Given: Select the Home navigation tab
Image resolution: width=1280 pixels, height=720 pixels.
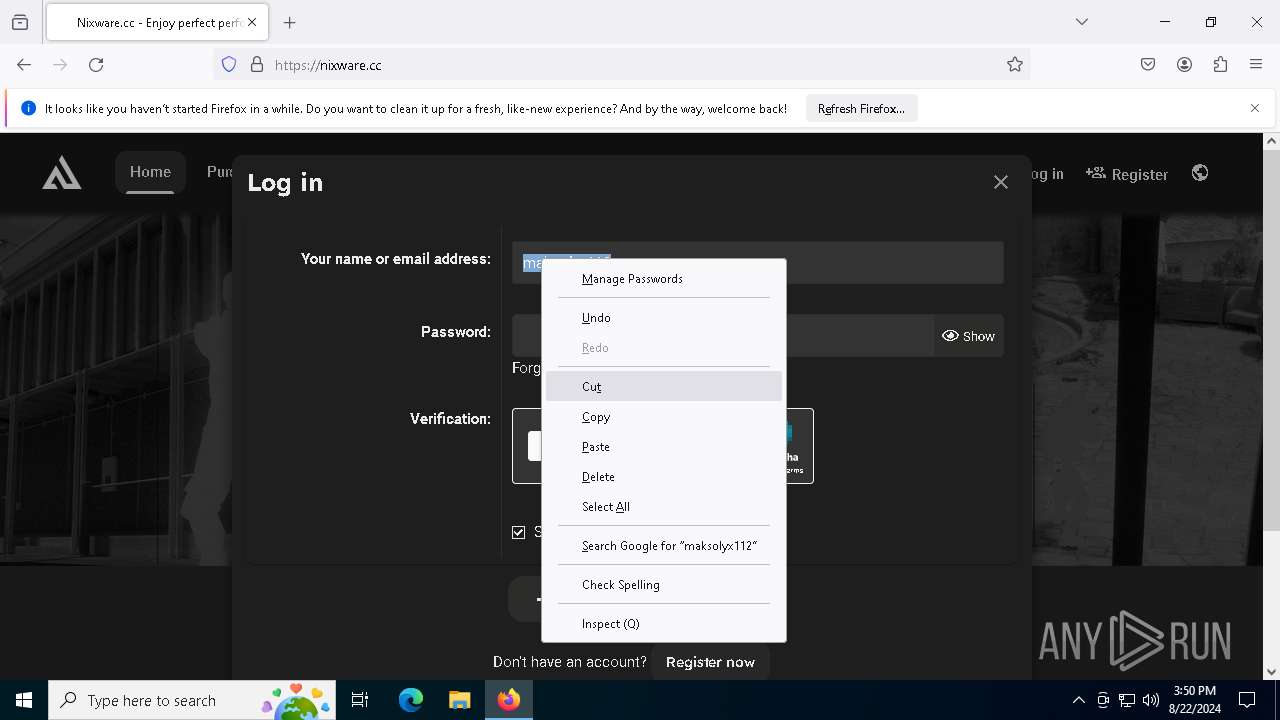Looking at the screenshot, I should coord(150,172).
